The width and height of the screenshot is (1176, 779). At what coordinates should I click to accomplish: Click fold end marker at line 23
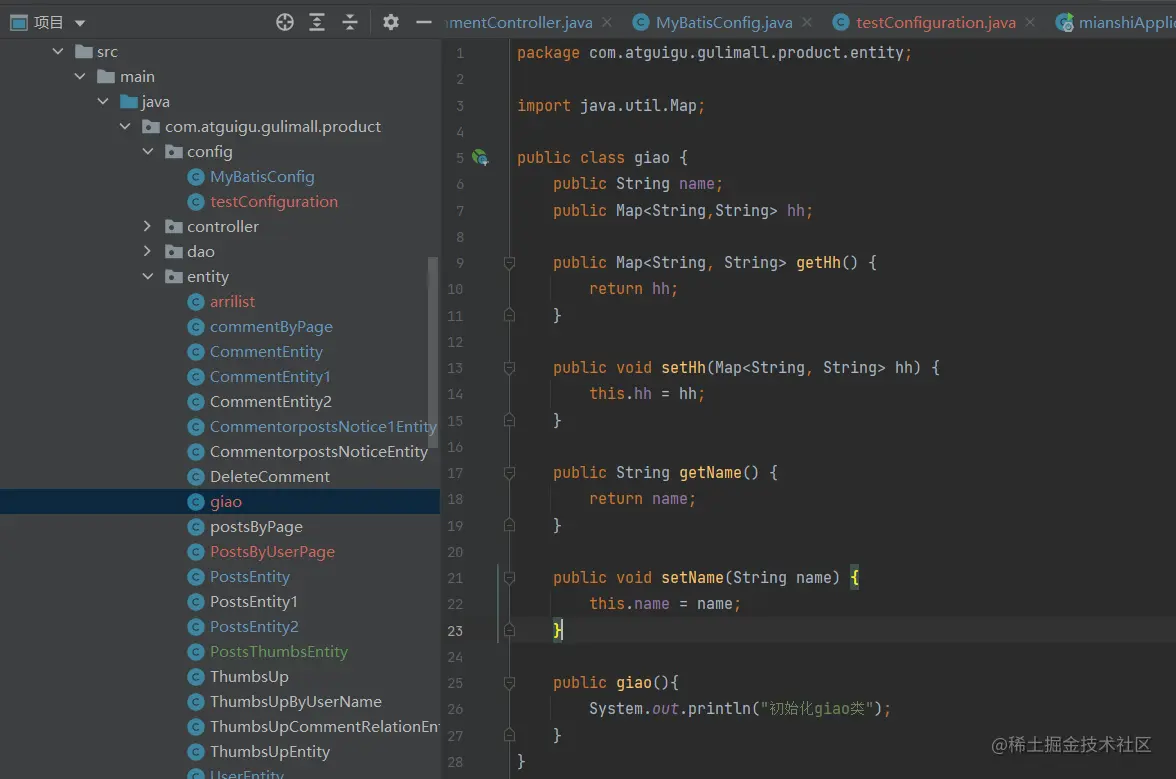point(509,630)
